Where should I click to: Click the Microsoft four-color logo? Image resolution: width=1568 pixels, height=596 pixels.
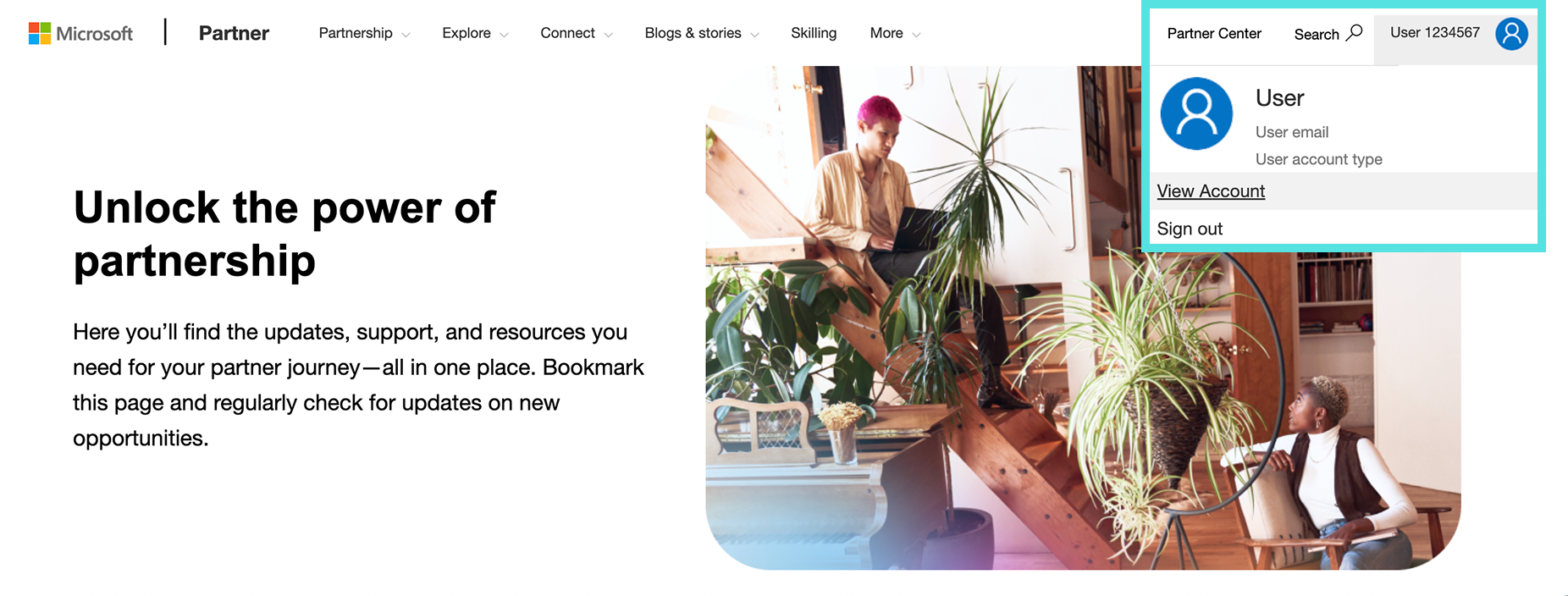39,34
